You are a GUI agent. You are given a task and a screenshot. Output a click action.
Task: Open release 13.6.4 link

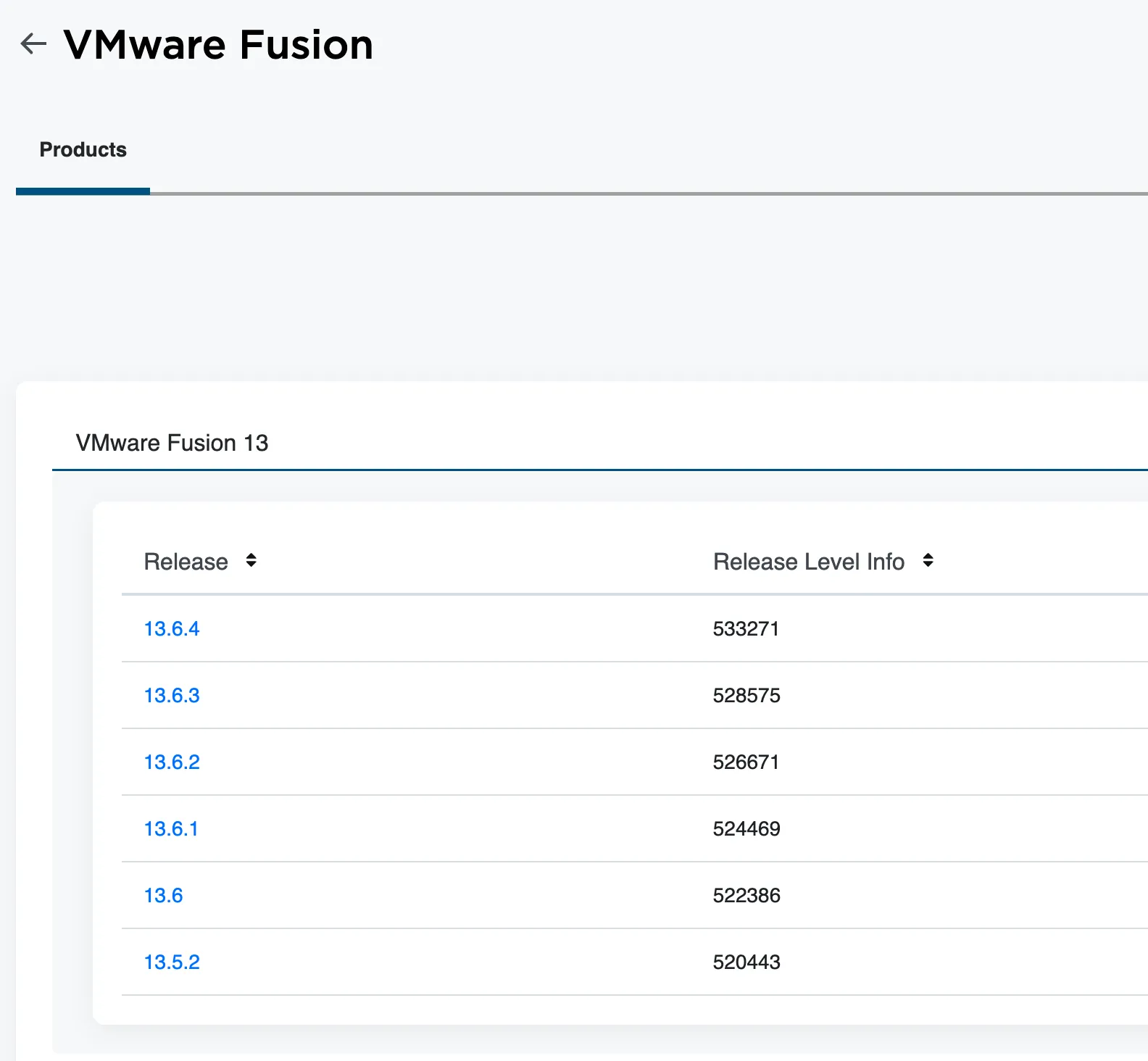172,628
